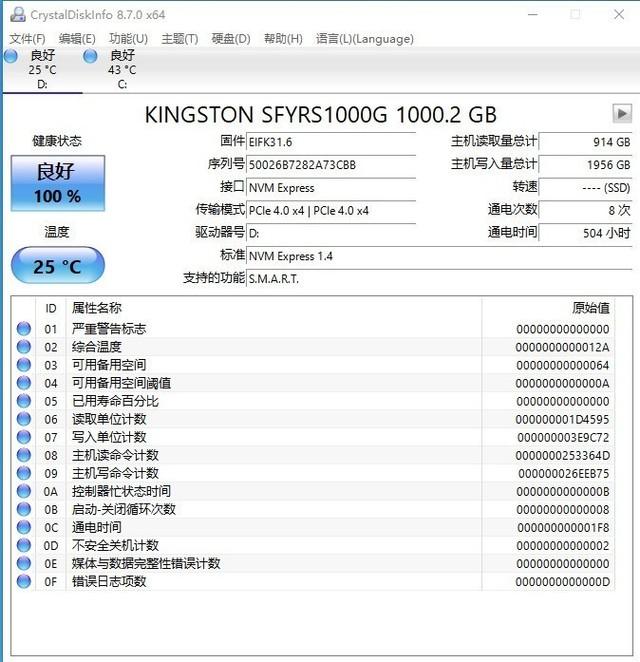
Task: Click the CrystalDiskInfo app icon in title bar
Action: tap(17, 15)
